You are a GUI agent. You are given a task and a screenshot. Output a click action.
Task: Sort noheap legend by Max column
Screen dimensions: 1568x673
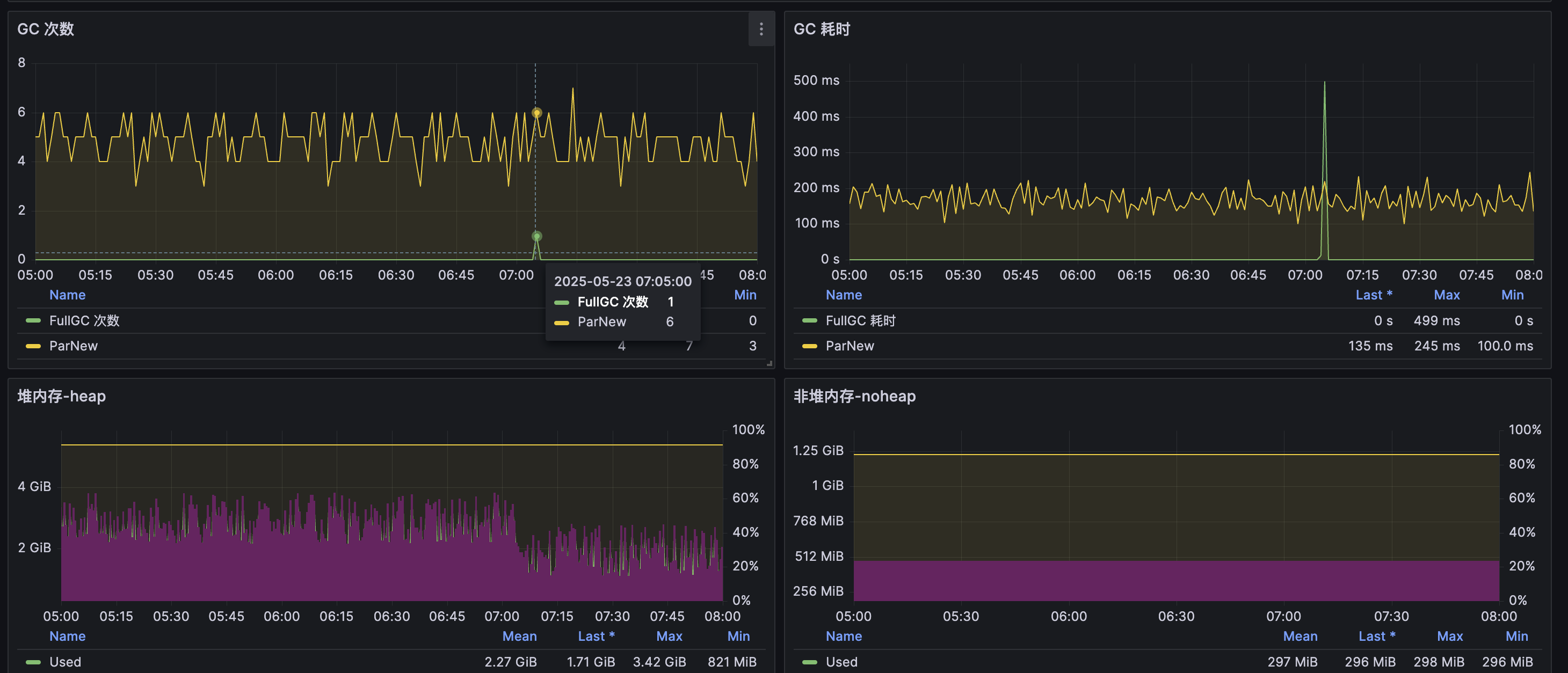tap(1449, 637)
